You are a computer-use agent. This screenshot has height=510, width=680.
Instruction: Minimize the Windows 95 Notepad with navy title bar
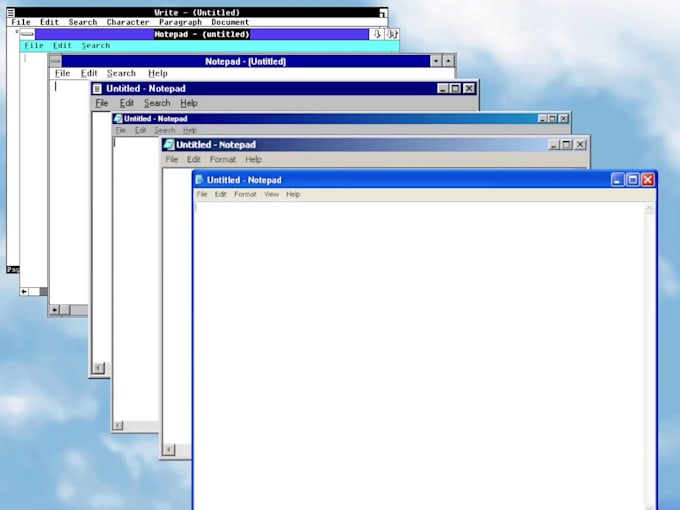pos(443,88)
